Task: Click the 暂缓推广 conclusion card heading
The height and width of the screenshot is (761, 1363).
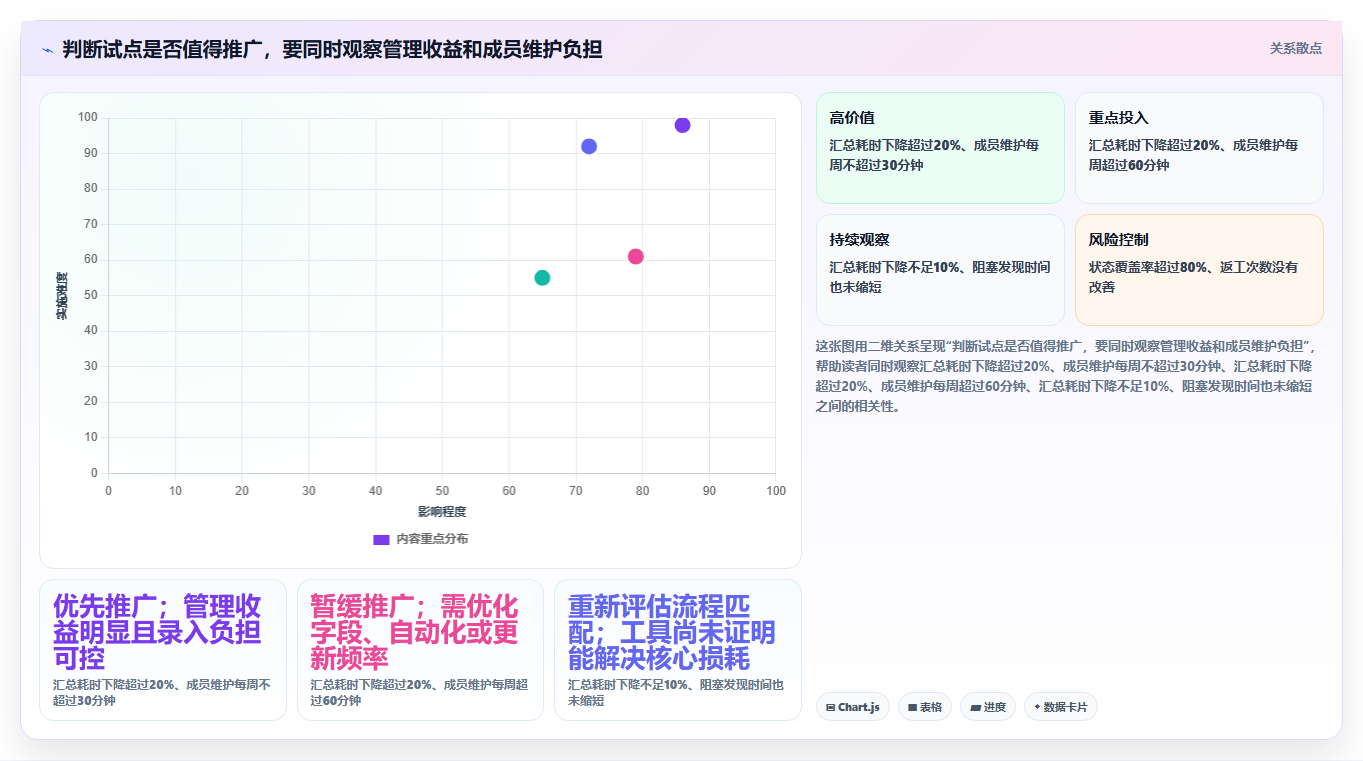Action: pyautogui.click(x=414, y=632)
